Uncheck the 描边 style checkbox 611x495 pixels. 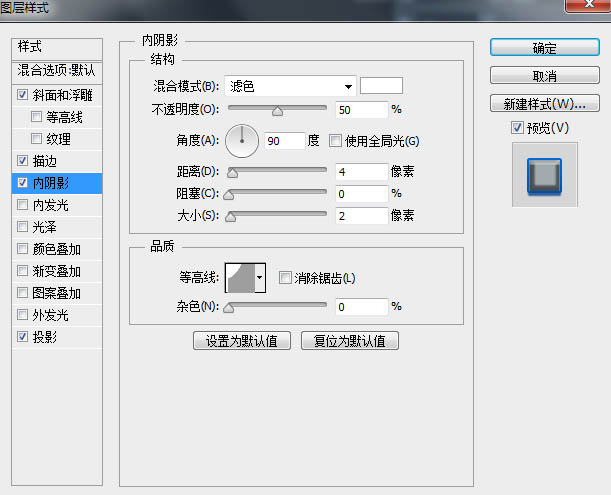click(22, 161)
